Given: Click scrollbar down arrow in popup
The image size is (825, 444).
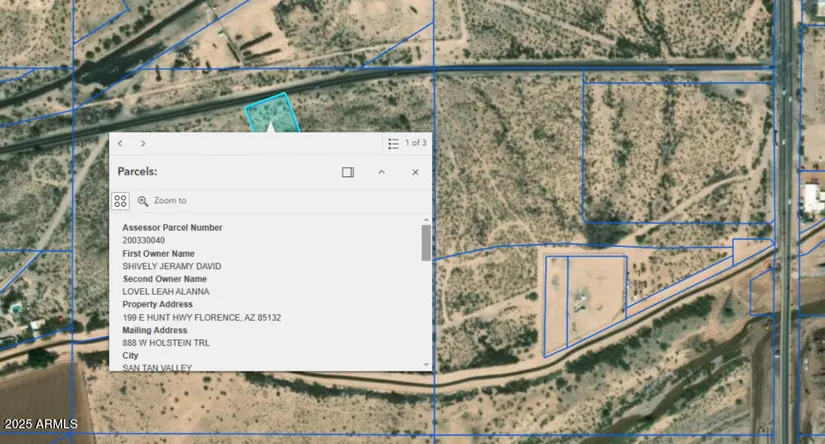Looking at the screenshot, I should (426, 365).
